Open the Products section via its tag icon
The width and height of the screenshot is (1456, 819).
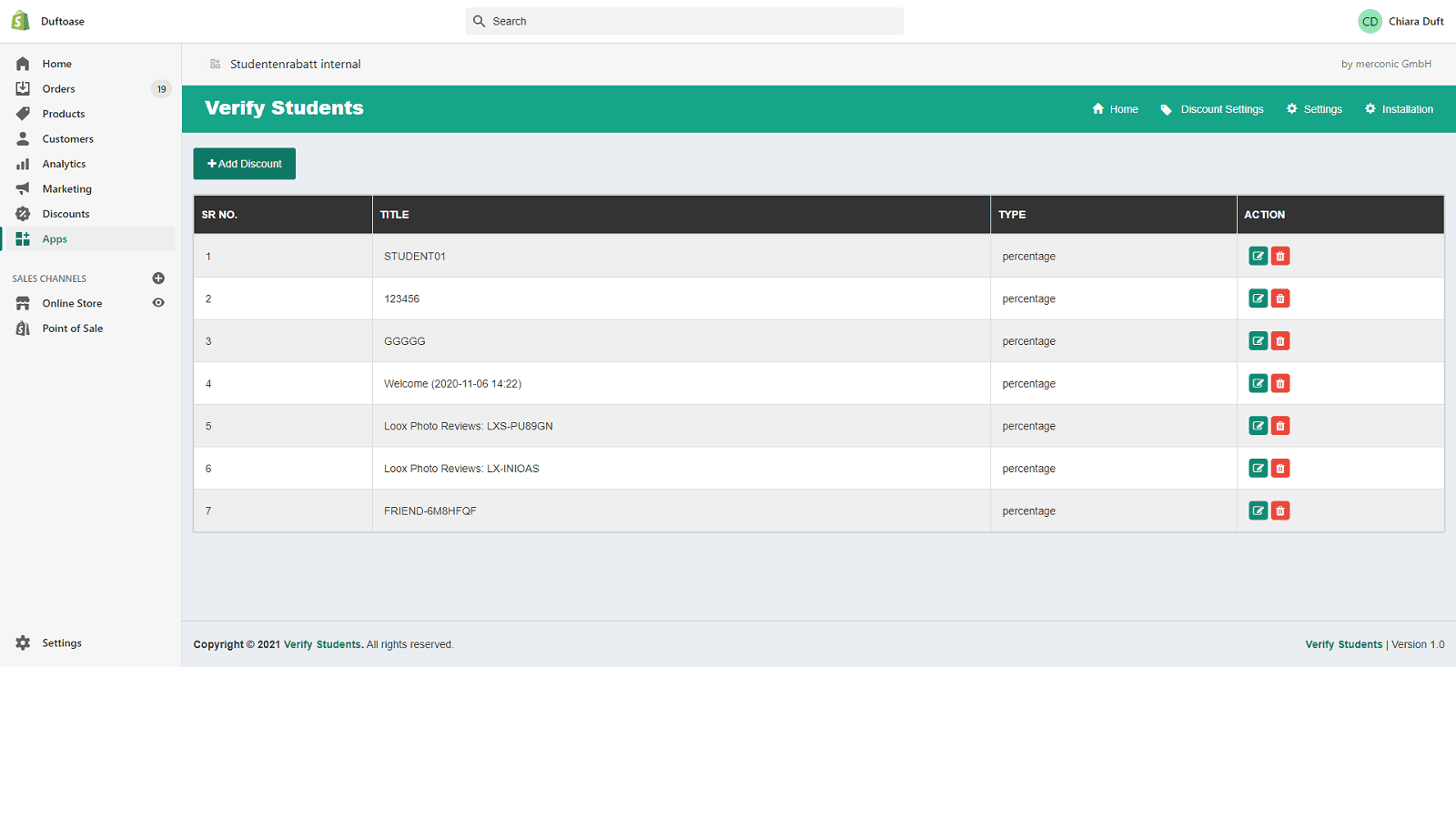click(23, 113)
